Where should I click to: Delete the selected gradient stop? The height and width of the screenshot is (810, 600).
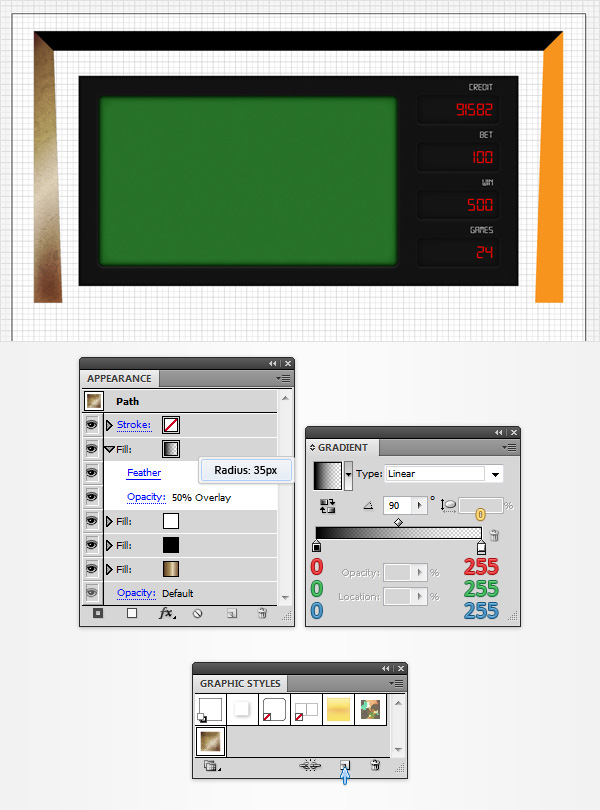coord(494,535)
